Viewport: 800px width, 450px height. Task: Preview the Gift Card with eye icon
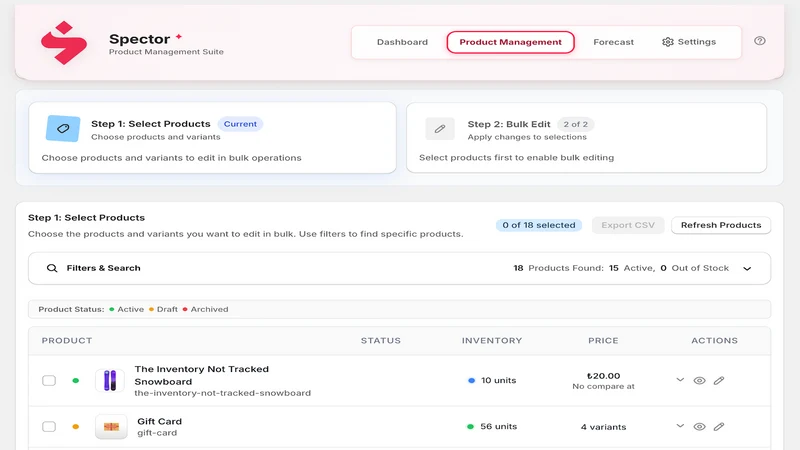pyautogui.click(x=699, y=426)
